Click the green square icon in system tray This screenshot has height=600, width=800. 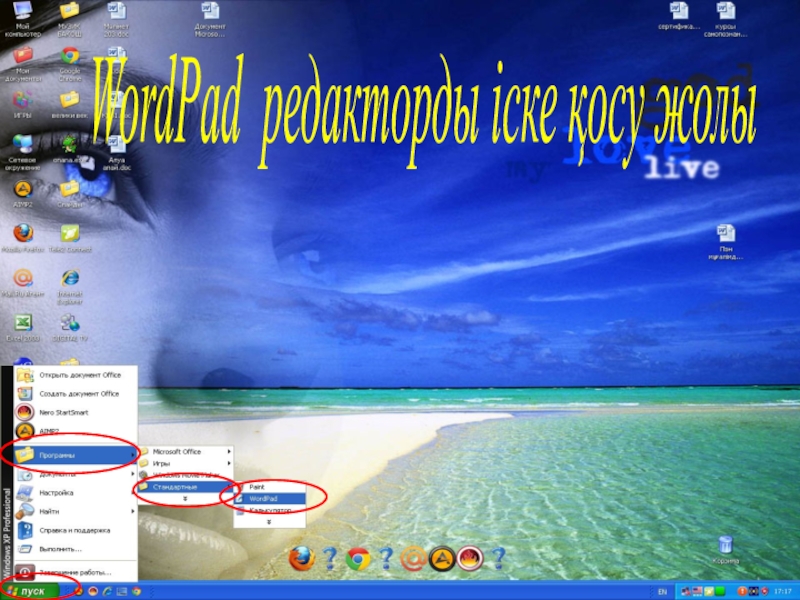tap(720, 591)
